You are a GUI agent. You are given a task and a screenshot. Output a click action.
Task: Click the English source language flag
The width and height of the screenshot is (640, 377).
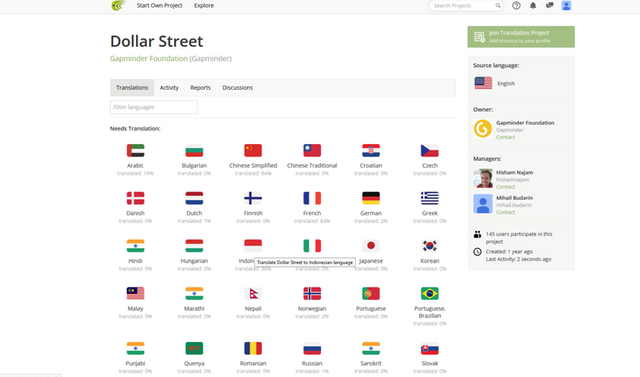pos(483,83)
